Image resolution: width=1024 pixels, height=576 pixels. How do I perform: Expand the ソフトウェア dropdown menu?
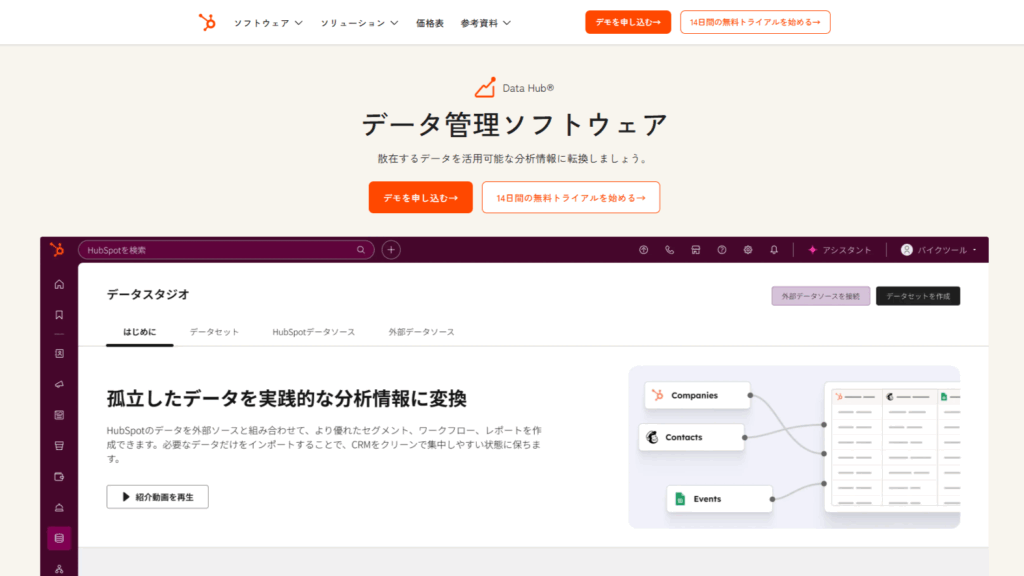pos(268,22)
